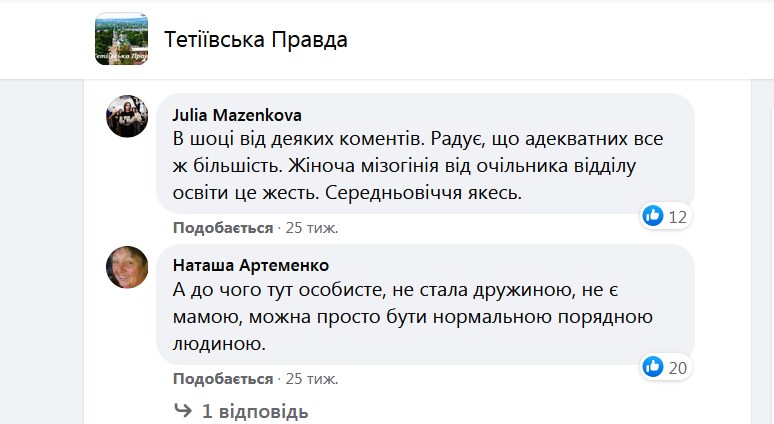Show reactions via thumbs-up icon with 20
Screen dimensions: 774x424
[x=653, y=367]
